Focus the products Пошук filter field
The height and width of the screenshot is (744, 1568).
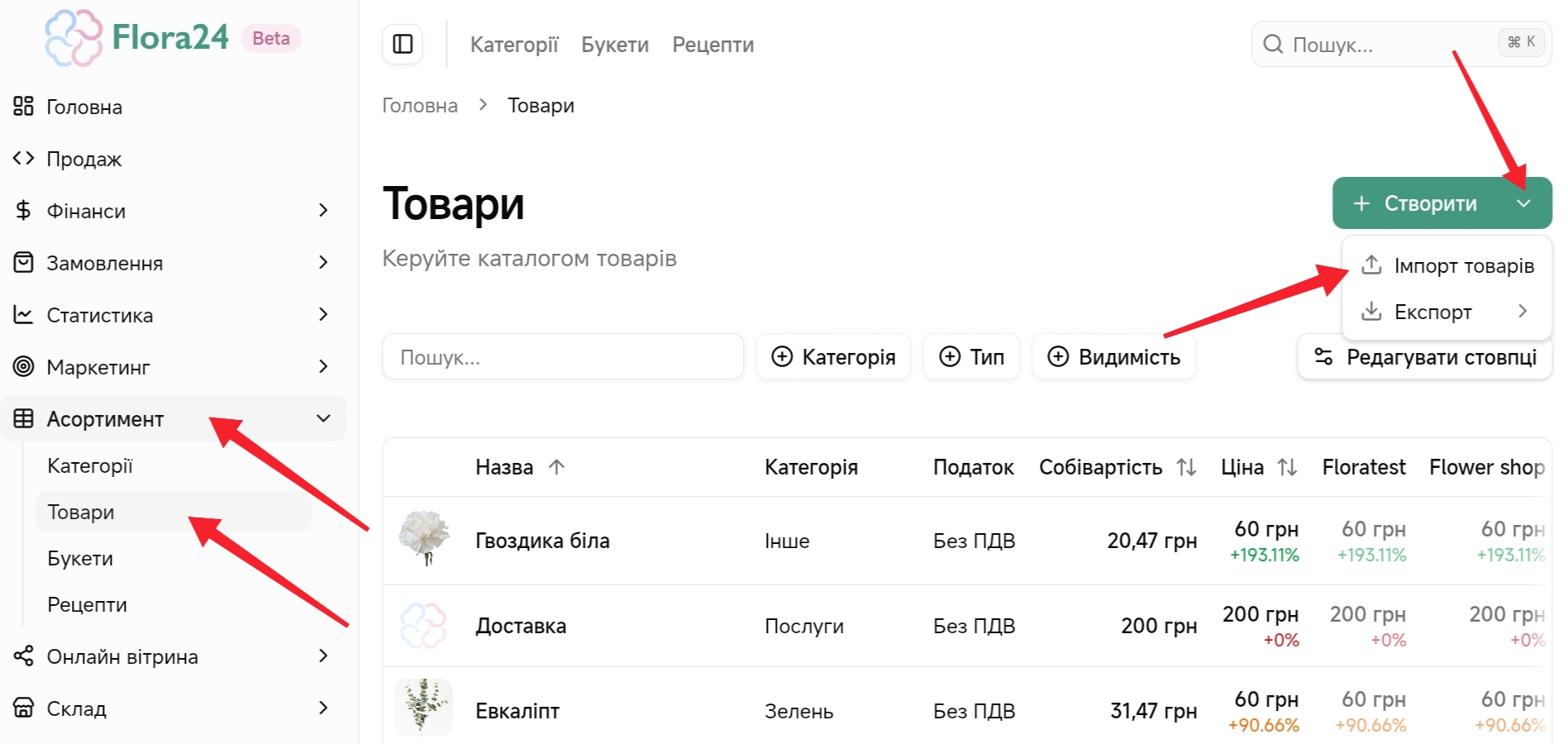562,357
